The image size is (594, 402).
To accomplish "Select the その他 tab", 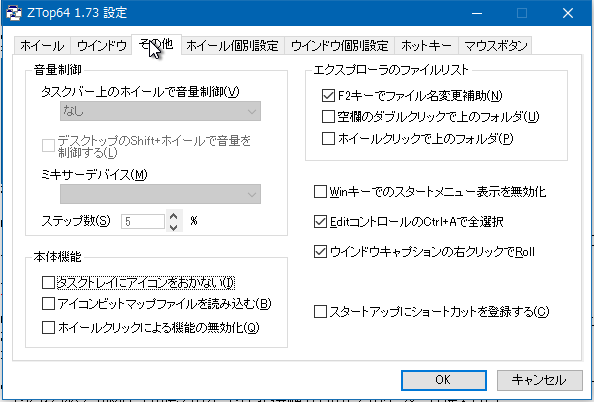I will 156,45.
